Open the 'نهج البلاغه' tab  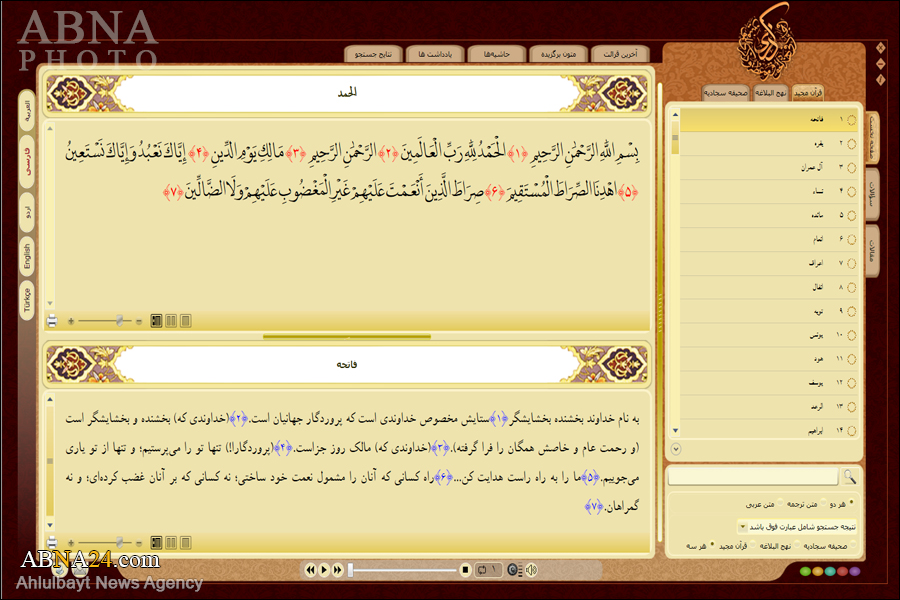[772, 92]
